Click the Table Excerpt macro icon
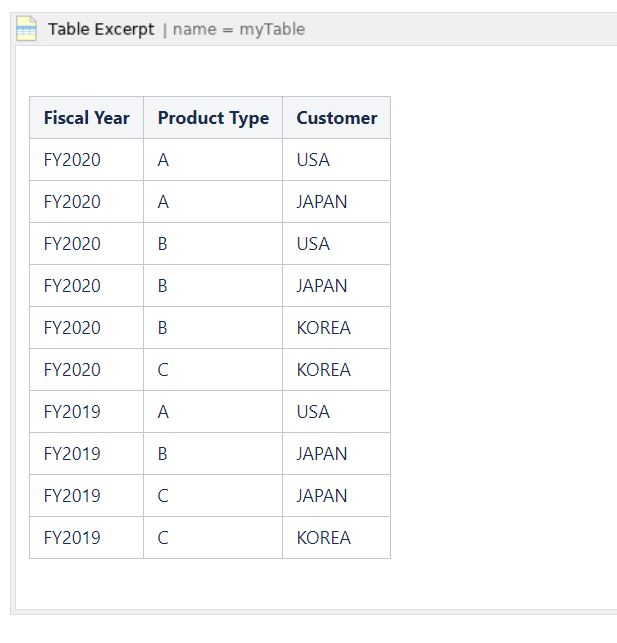Image resolution: width=617 pixels, height=643 pixels. click(x=26, y=29)
